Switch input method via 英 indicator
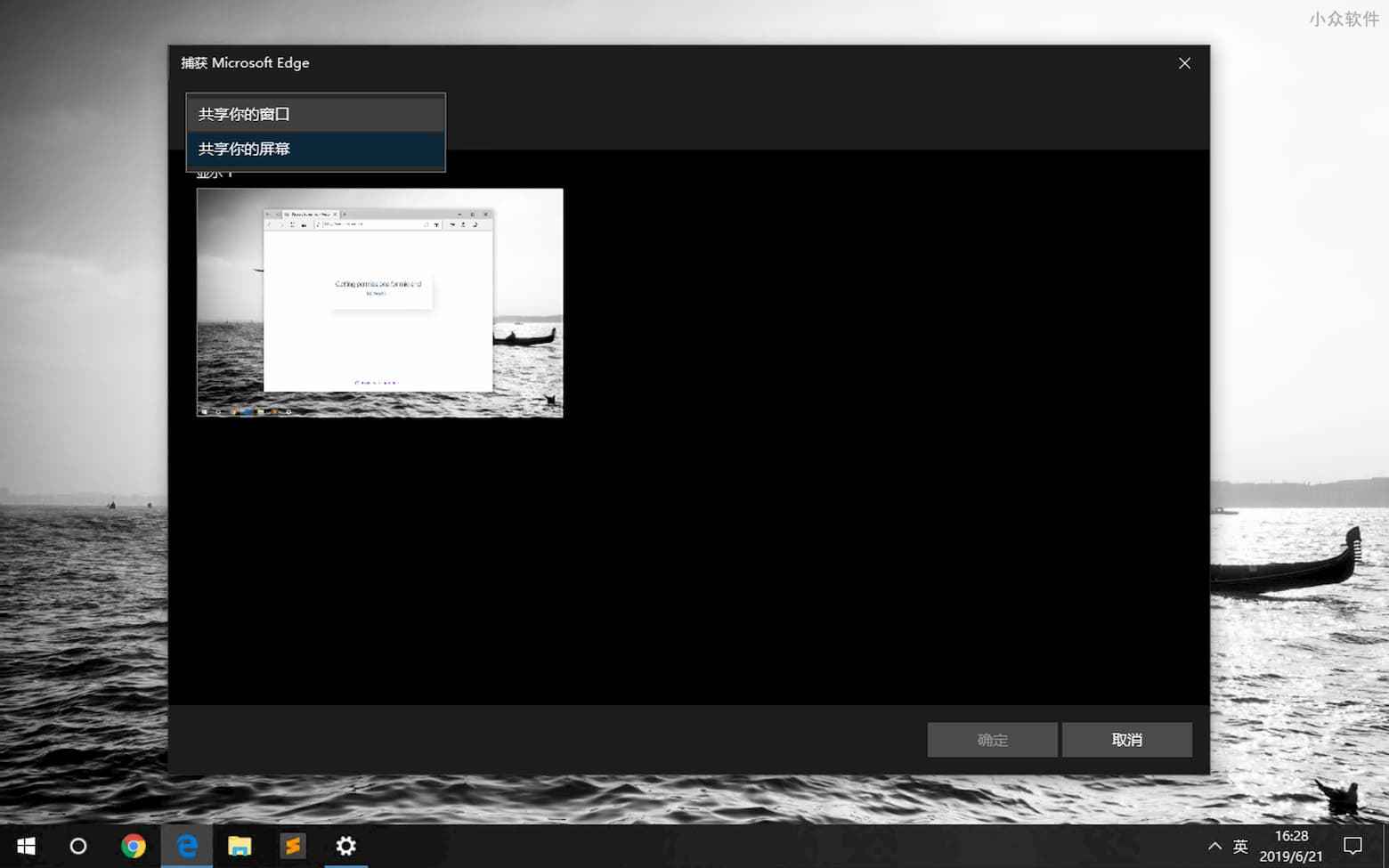The image size is (1389, 868). (x=1240, y=846)
